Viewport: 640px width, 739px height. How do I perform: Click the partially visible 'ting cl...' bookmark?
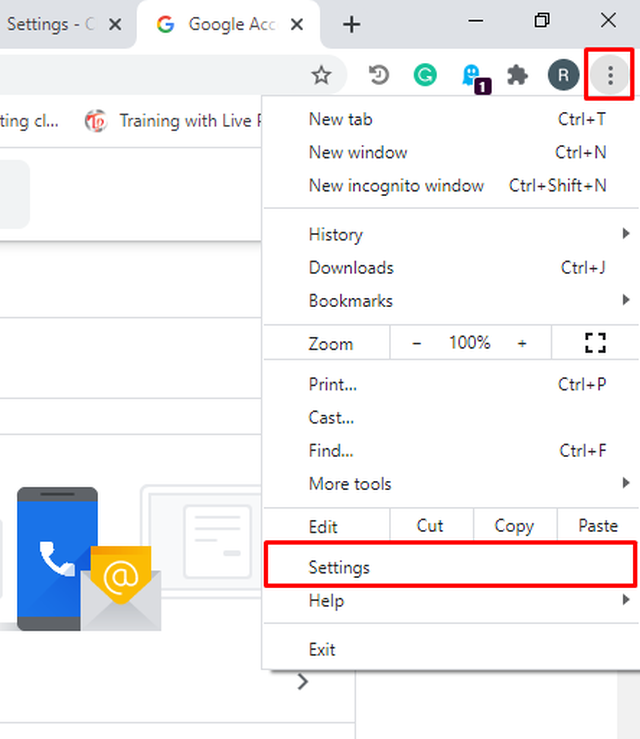(x=29, y=121)
